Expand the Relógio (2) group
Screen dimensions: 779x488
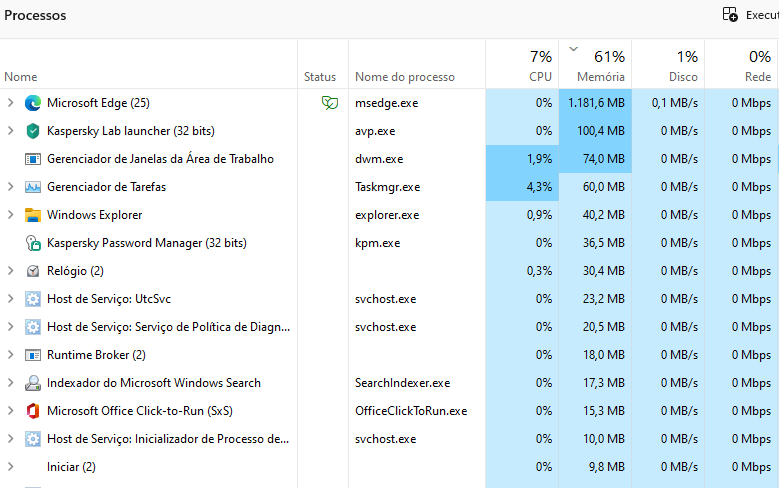pos(10,271)
